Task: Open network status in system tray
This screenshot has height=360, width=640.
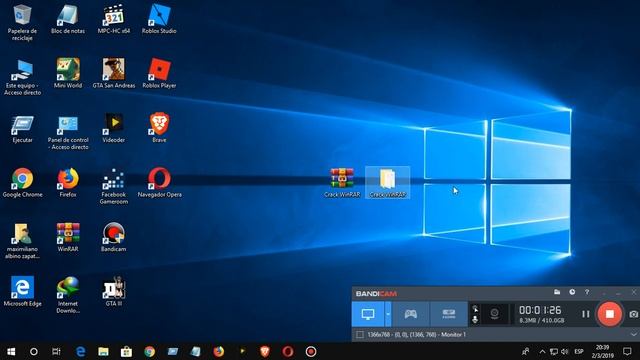Action: [x=553, y=351]
